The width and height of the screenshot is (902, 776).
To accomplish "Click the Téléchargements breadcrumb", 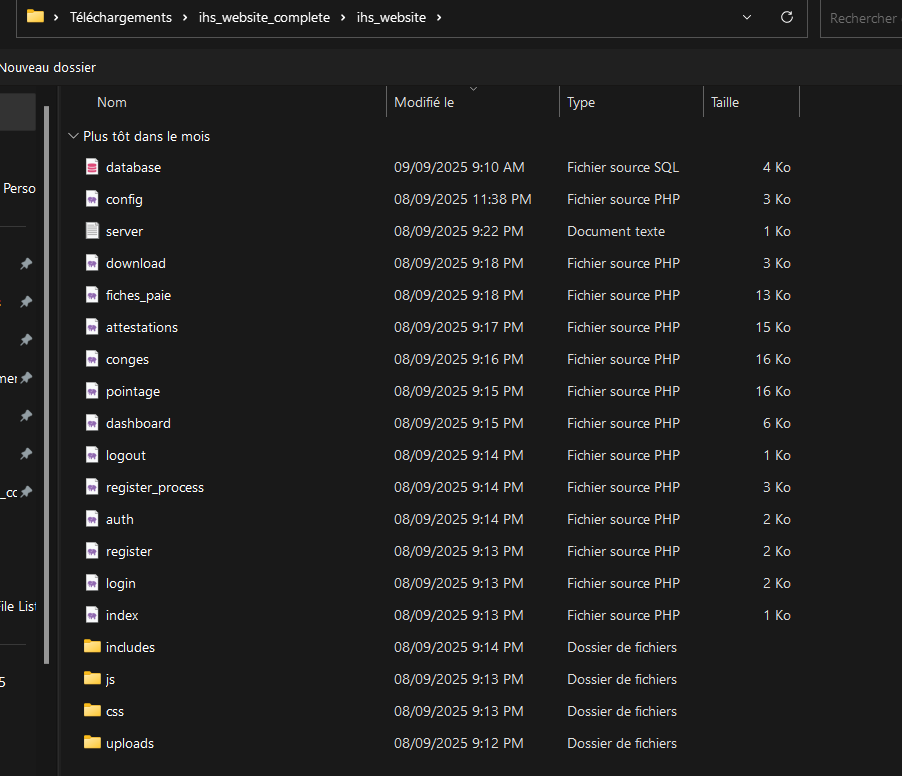I will pos(121,18).
